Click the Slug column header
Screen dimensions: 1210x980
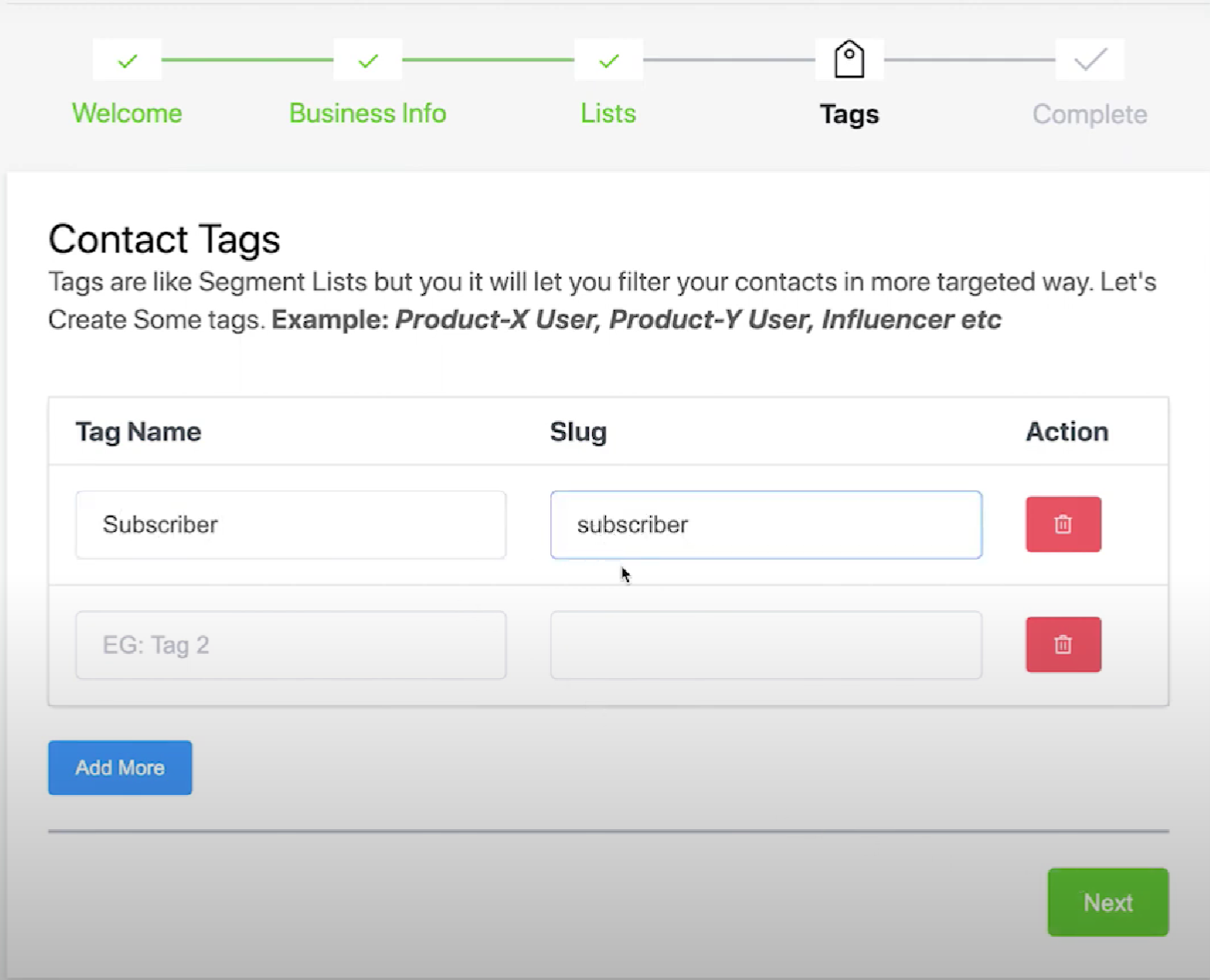pyautogui.click(x=578, y=432)
